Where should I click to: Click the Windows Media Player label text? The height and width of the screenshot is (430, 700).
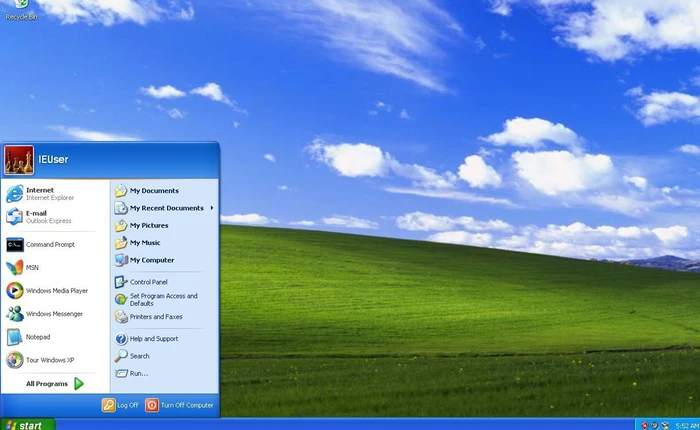click(57, 291)
